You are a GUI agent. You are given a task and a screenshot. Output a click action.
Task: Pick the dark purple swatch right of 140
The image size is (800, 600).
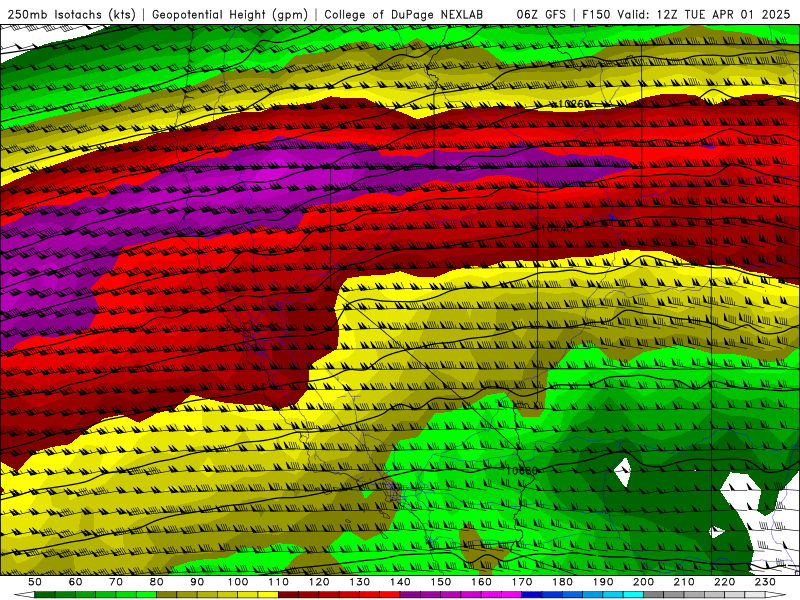(x=410, y=595)
